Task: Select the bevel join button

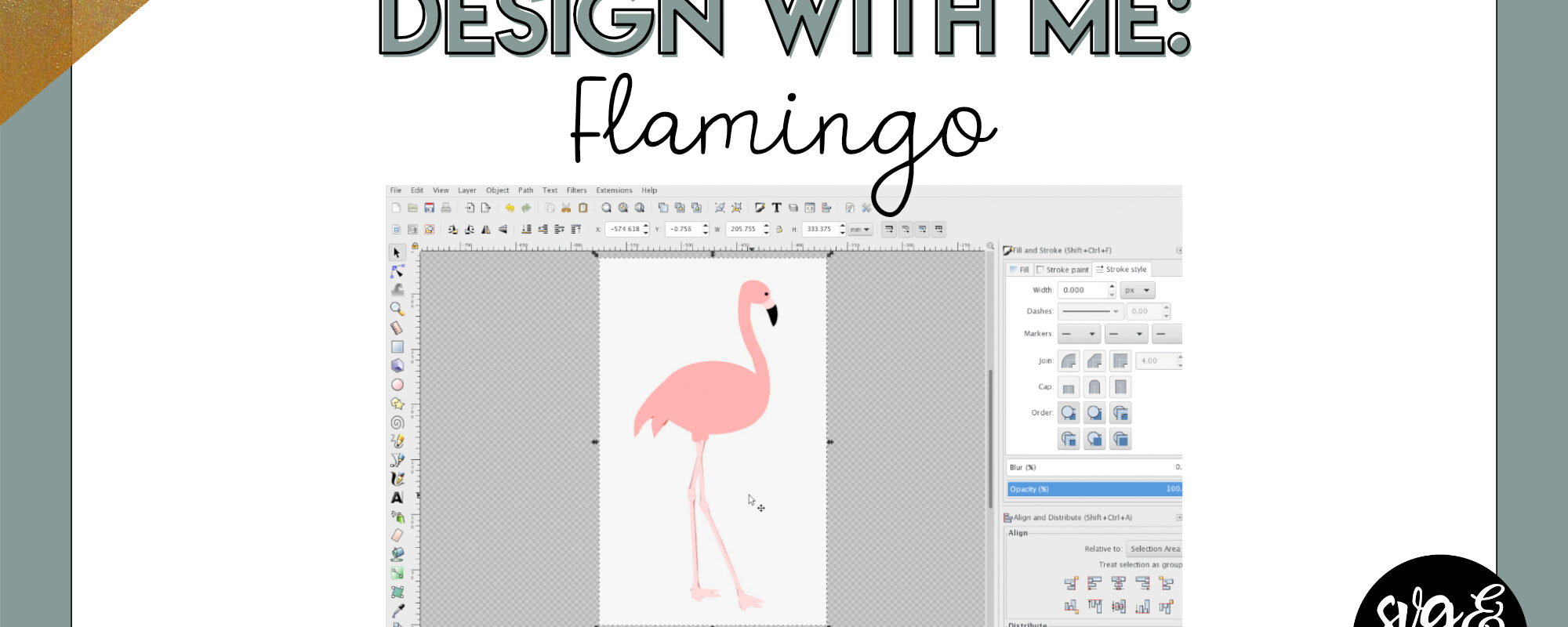Action: coord(1094,361)
